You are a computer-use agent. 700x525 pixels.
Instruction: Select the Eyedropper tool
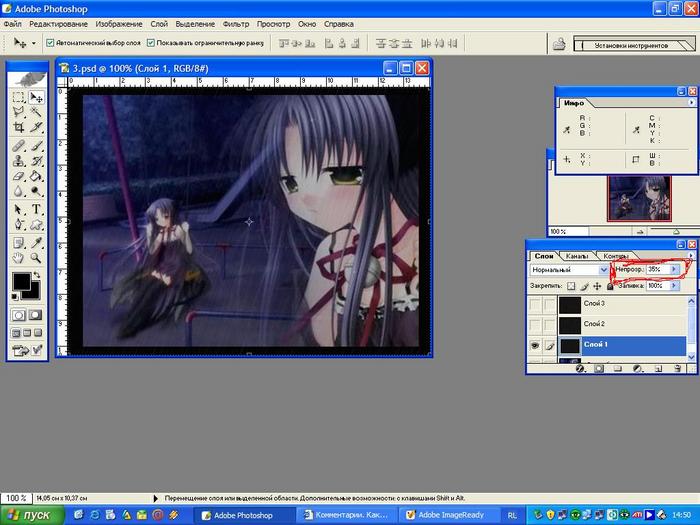coord(36,243)
